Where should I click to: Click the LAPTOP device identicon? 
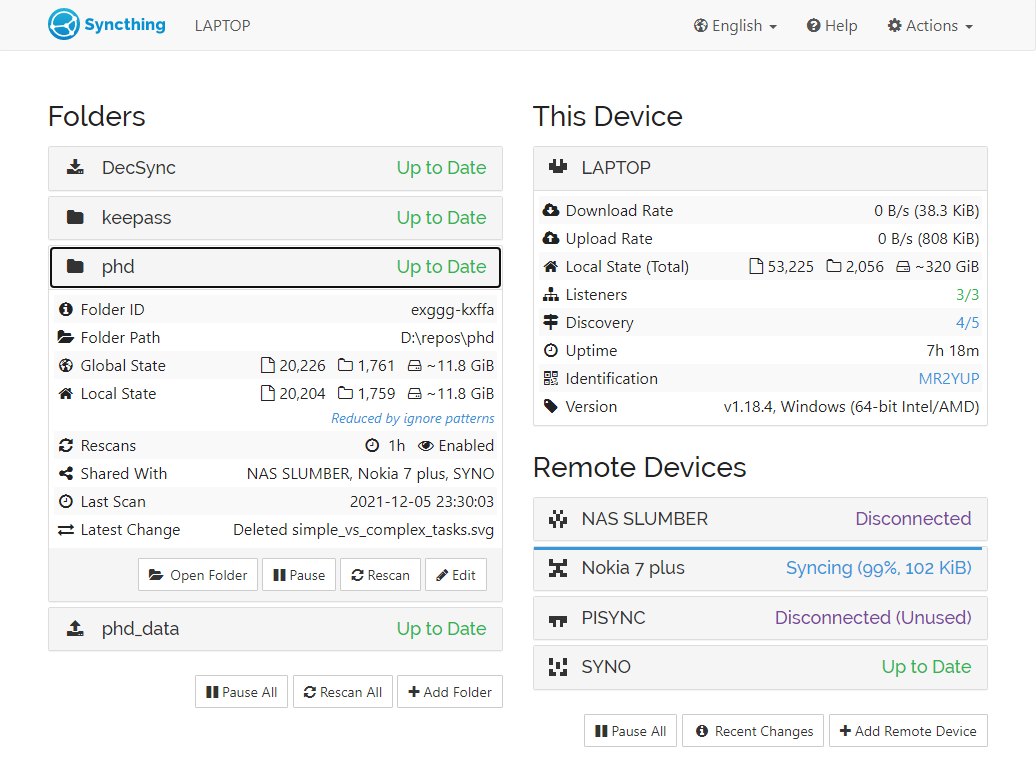tap(558, 168)
